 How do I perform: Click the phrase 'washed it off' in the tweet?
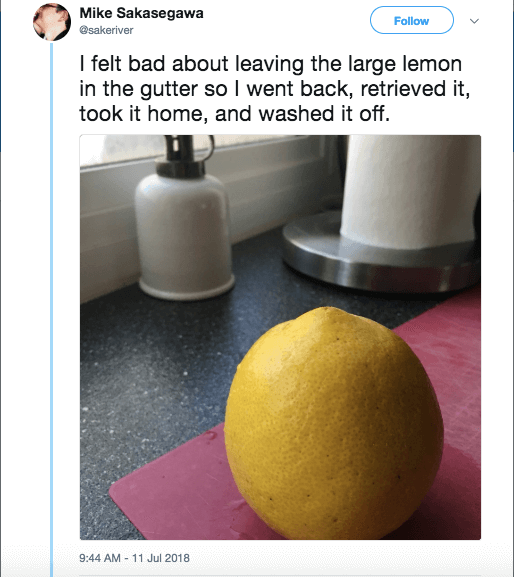pos(323,114)
